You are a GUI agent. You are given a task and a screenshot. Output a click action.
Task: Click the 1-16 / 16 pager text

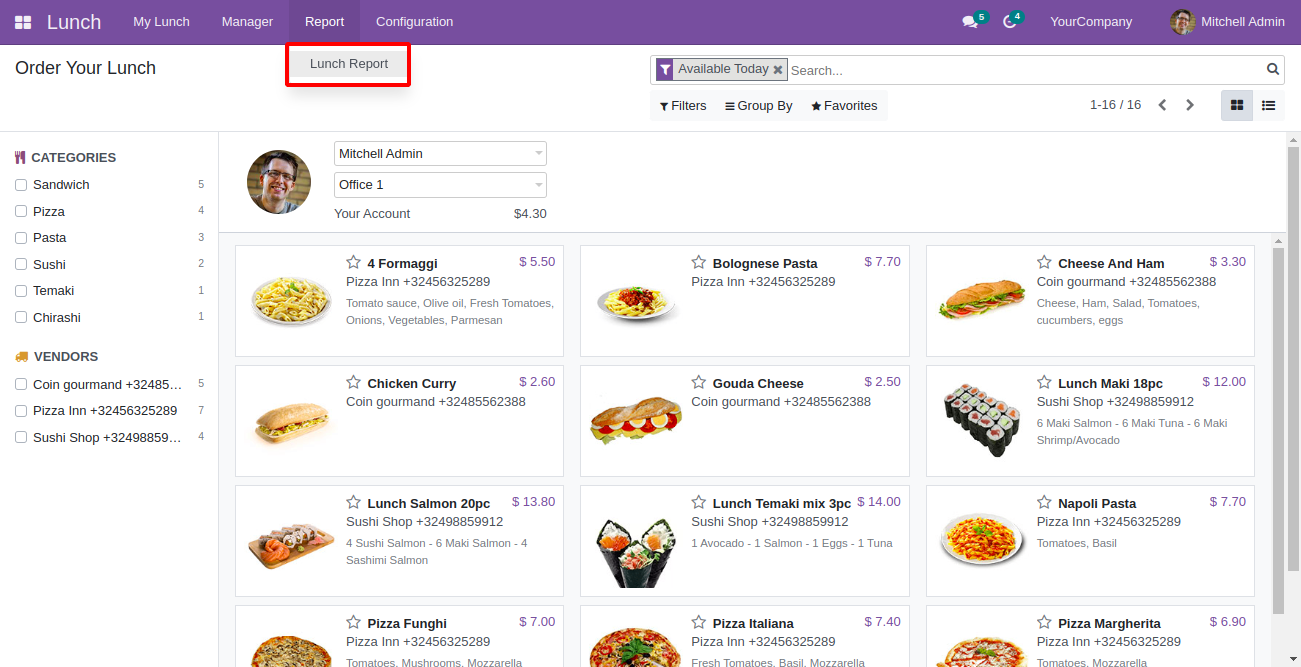[x=1115, y=105]
